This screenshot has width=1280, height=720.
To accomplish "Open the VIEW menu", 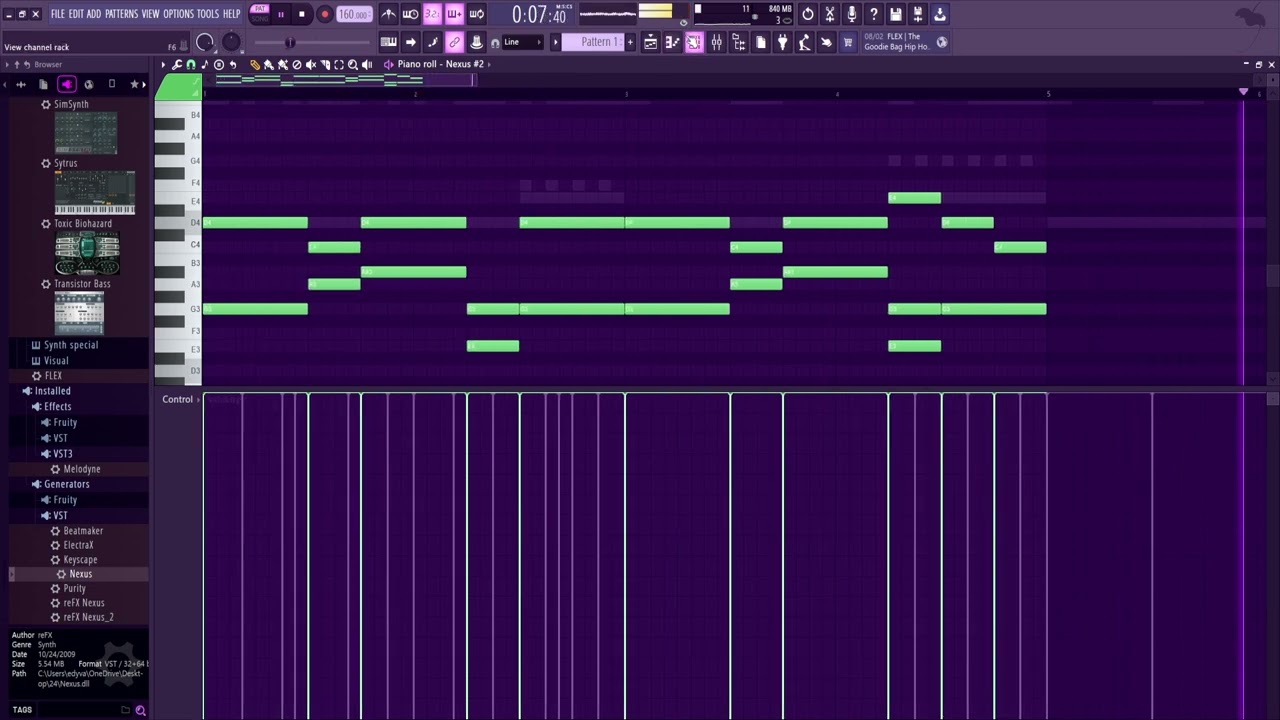I will [x=150, y=14].
